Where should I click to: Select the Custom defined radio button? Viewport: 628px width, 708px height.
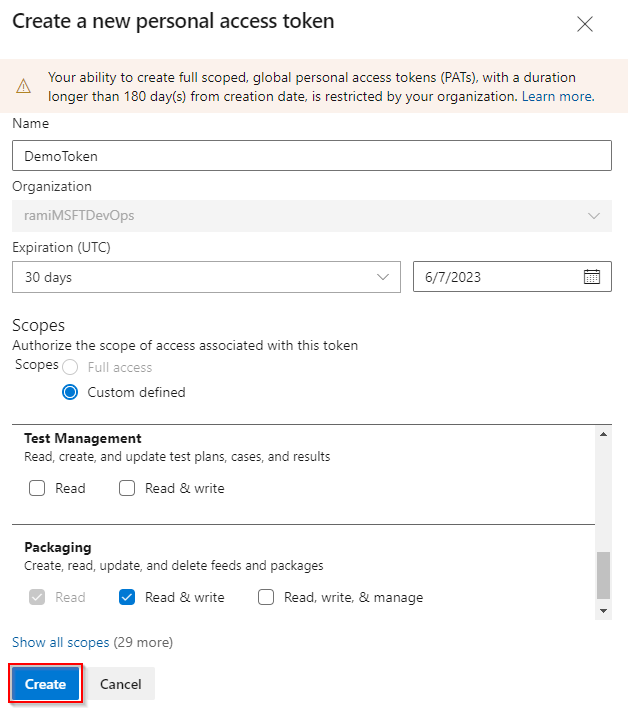[70, 392]
